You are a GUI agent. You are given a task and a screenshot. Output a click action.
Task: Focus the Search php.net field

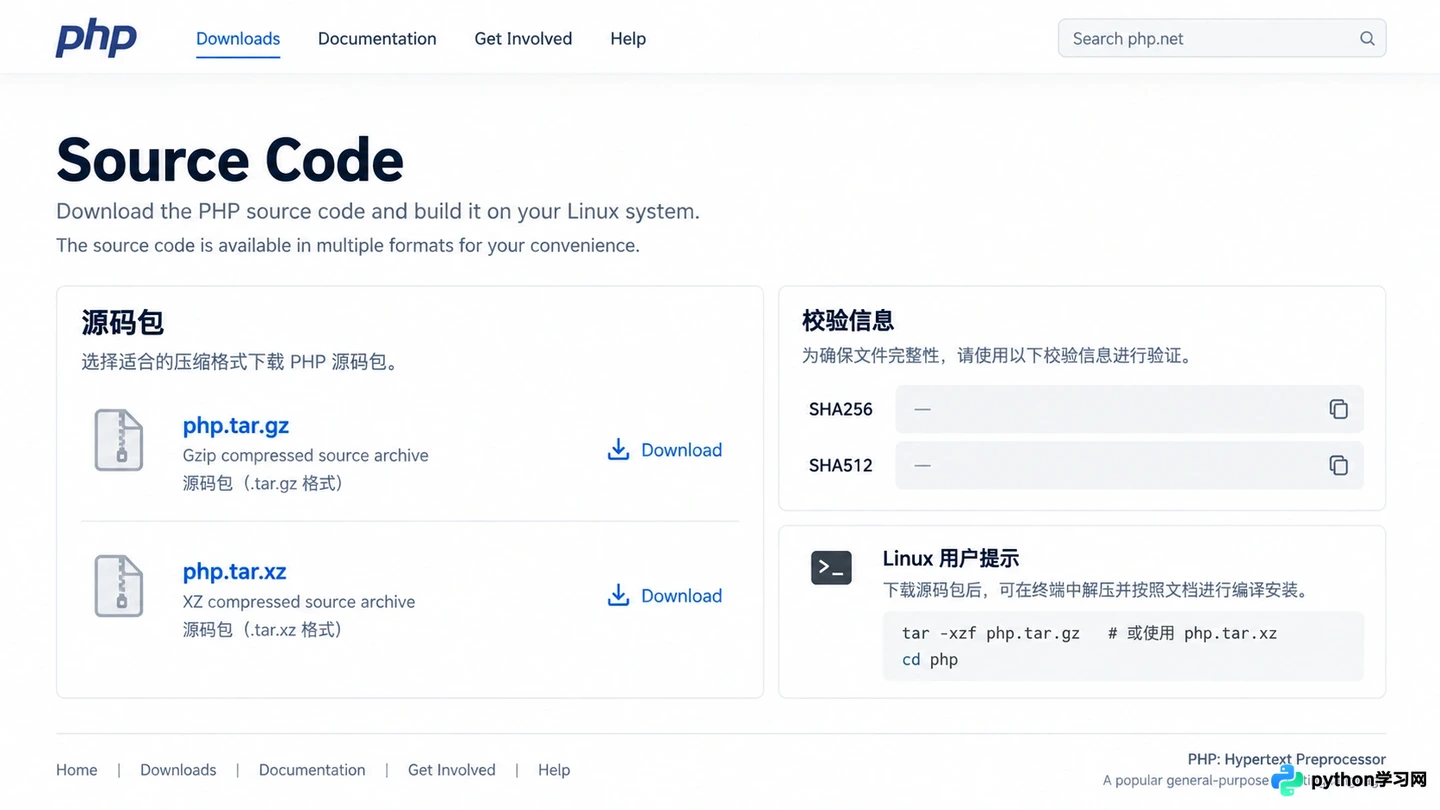click(x=1222, y=39)
